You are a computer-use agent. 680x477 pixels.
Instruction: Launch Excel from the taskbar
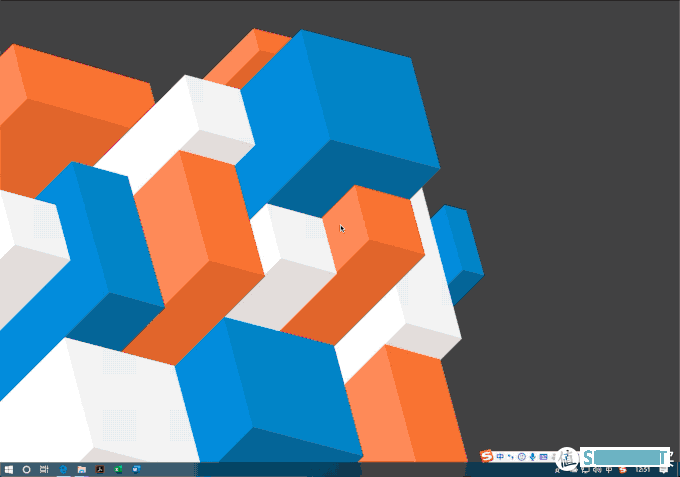(118, 469)
